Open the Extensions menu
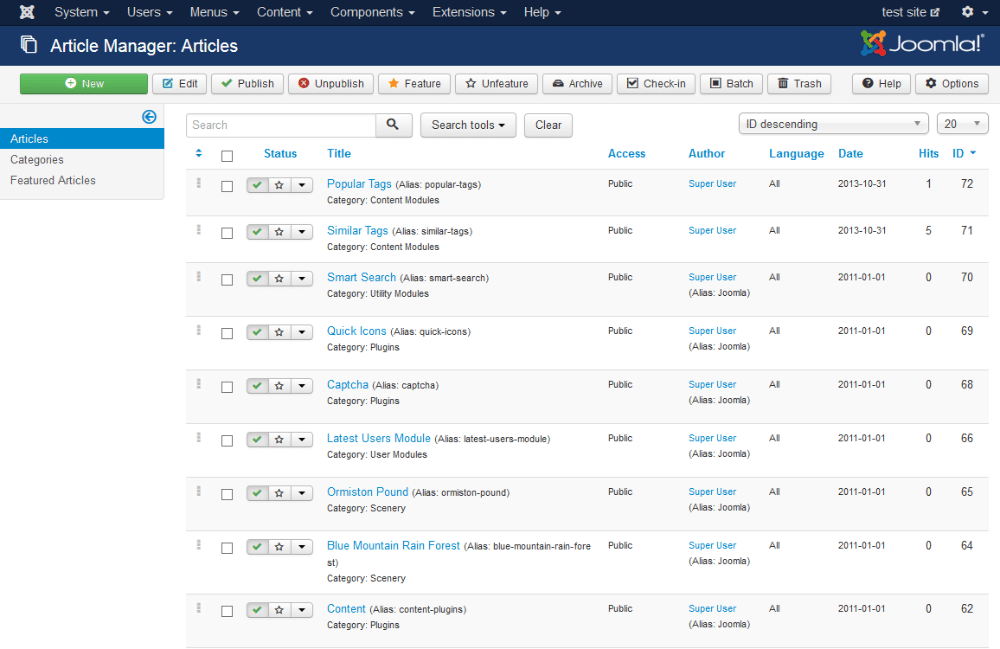 click(x=469, y=12)
